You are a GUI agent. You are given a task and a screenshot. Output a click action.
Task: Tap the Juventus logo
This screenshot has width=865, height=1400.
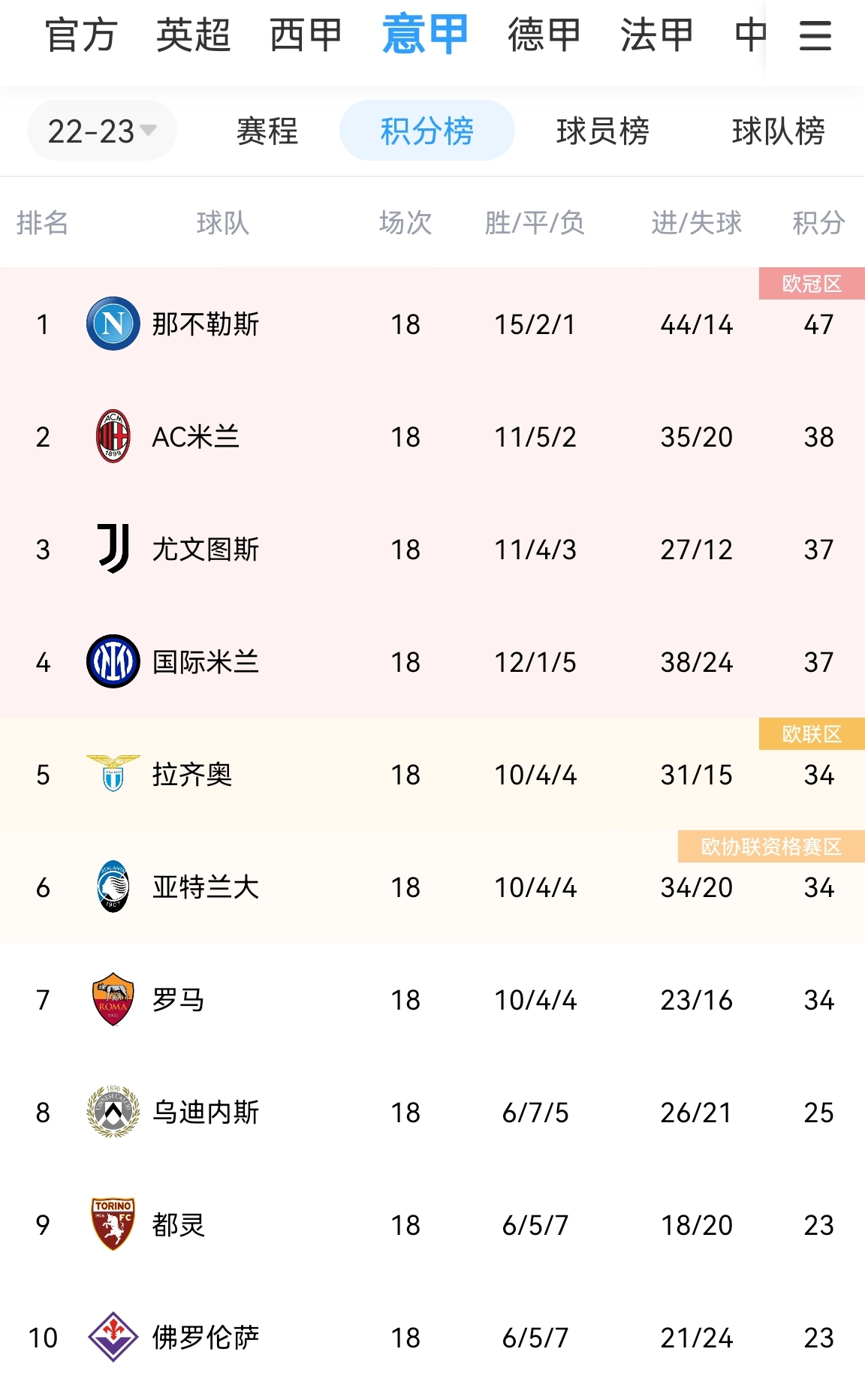tap(113, 549)
